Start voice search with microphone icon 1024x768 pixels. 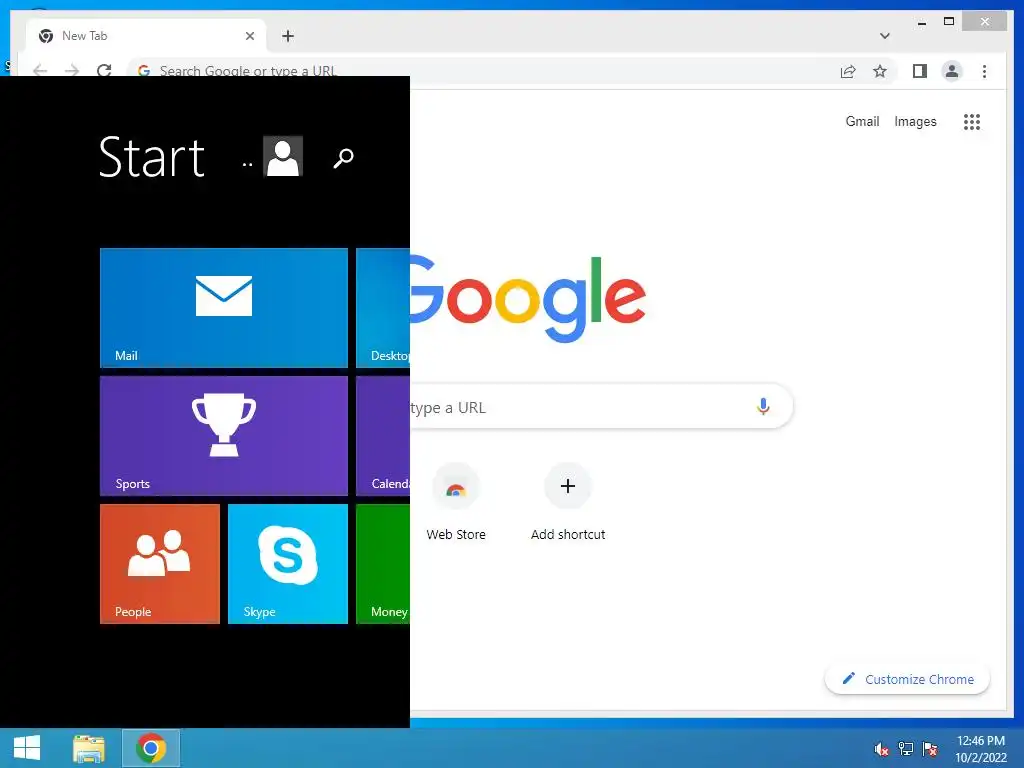tap(763, 406)
